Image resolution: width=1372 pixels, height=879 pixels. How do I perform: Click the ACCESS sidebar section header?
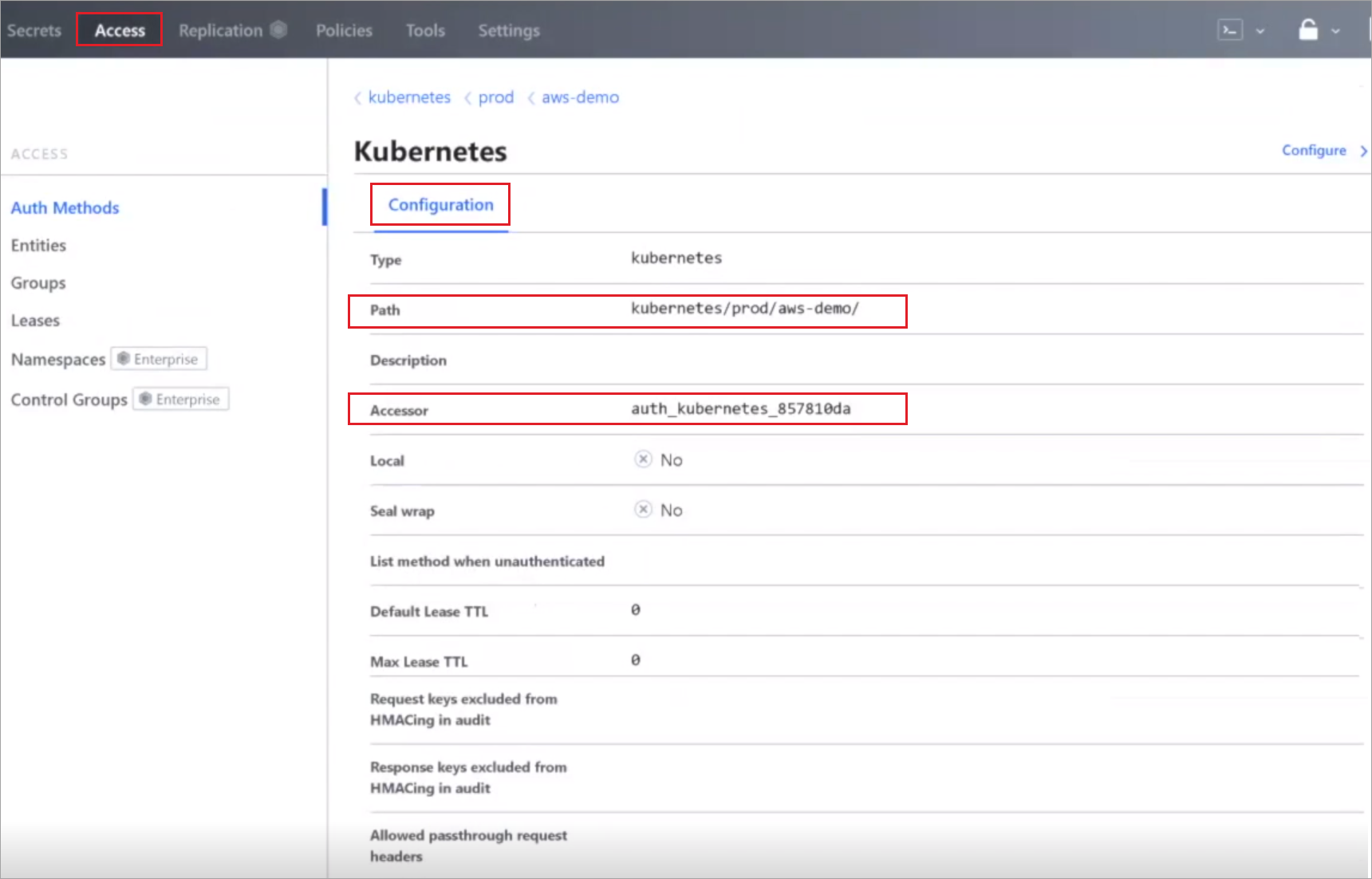click(40, 154)
